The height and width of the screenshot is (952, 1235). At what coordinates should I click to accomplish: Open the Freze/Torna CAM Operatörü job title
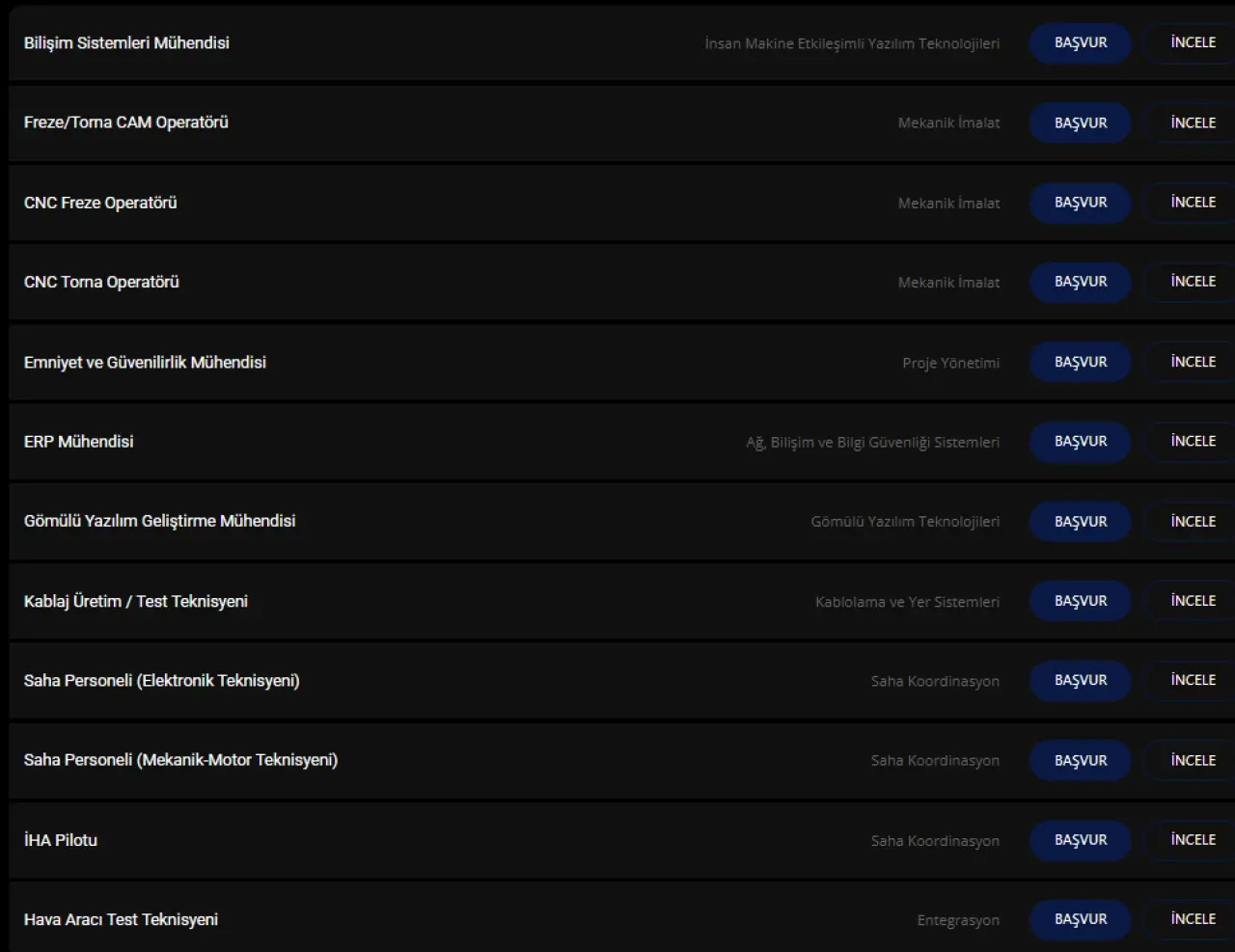pos(126,122)
